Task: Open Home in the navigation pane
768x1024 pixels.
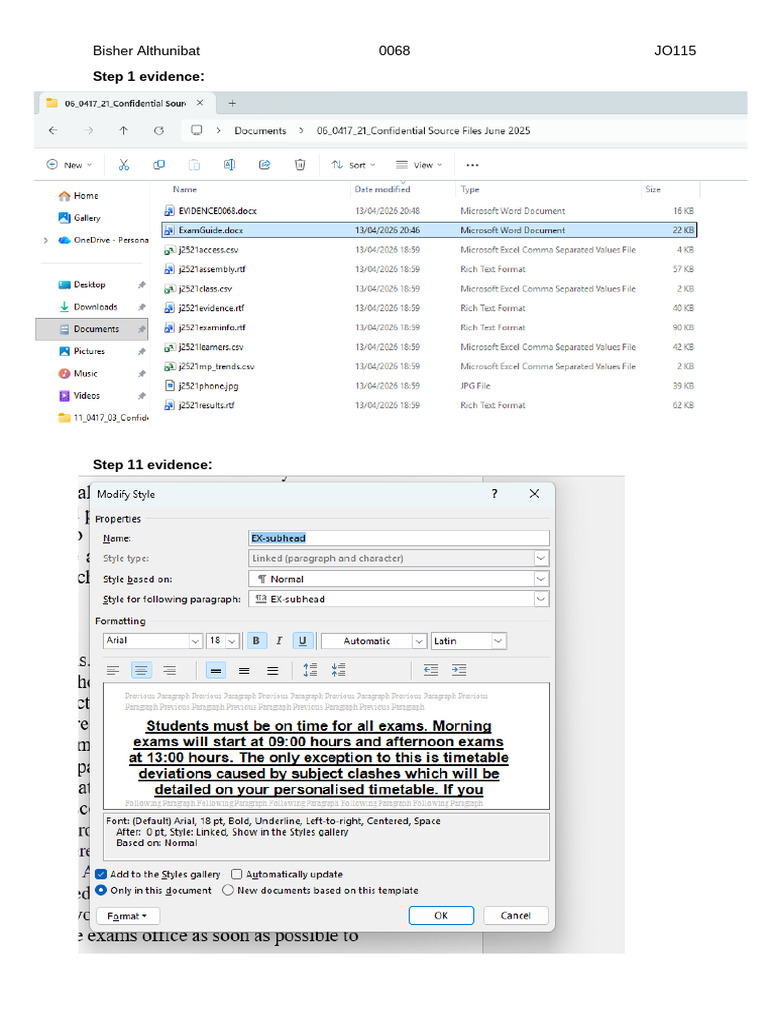Action: click(86, 196)
